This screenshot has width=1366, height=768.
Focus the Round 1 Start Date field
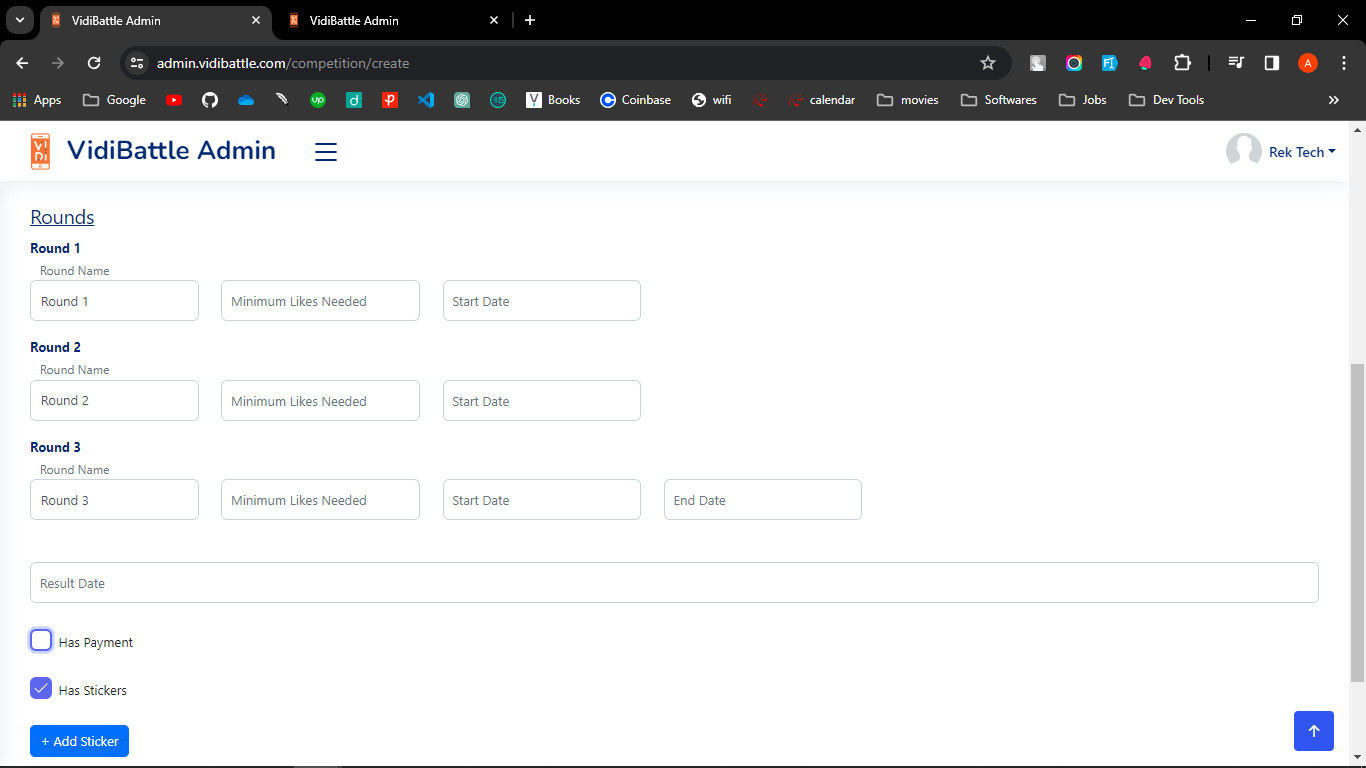pyautogui.click(x=542, y=301)
